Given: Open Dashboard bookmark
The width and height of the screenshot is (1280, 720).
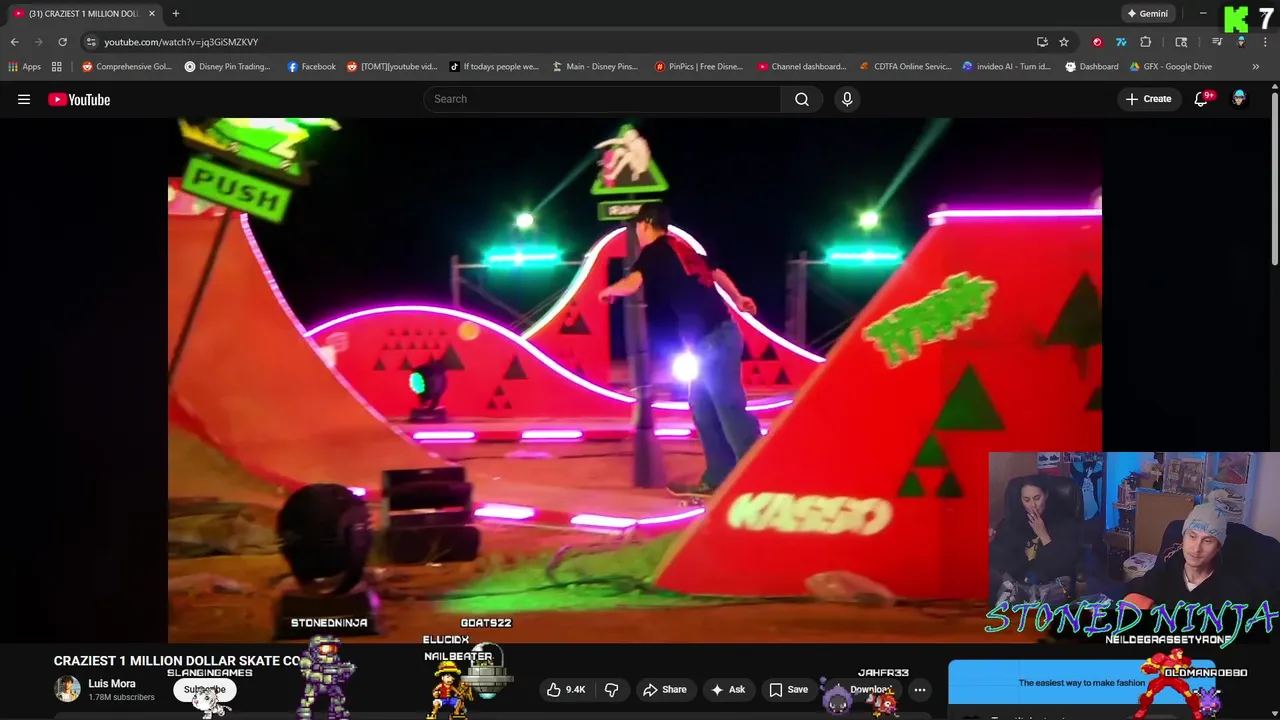Looking at the screenshot, I should click(x=1092, y=67).
